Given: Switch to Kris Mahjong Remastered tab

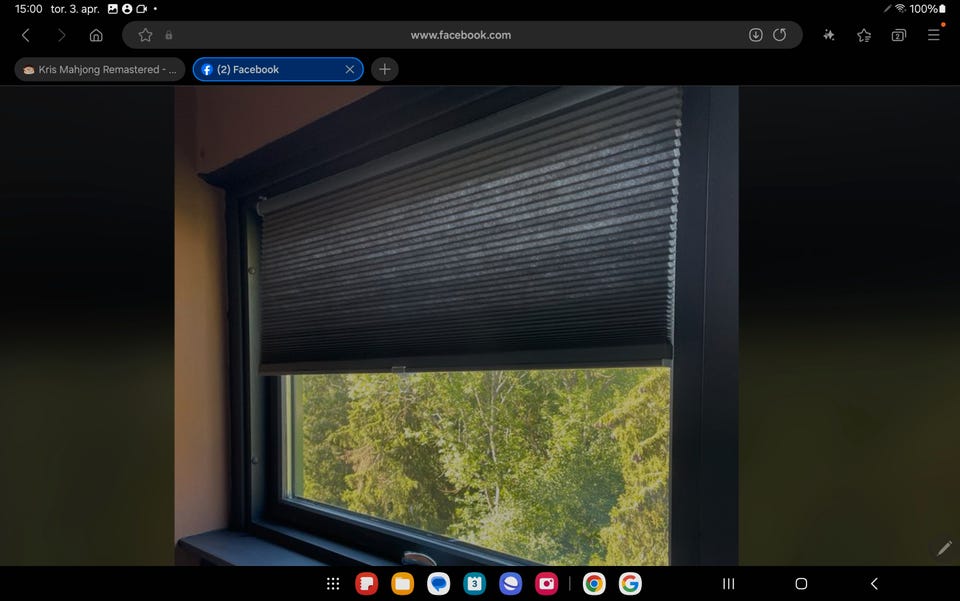Looking at the screenshot, I should click(100, 70).
